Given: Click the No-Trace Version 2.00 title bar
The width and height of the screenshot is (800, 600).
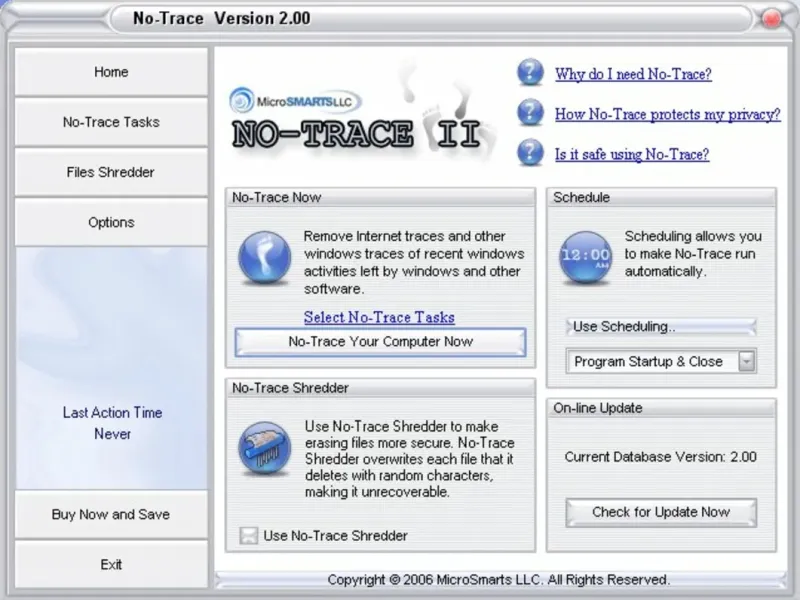Looking at the screenshot, I should (431, 19).
